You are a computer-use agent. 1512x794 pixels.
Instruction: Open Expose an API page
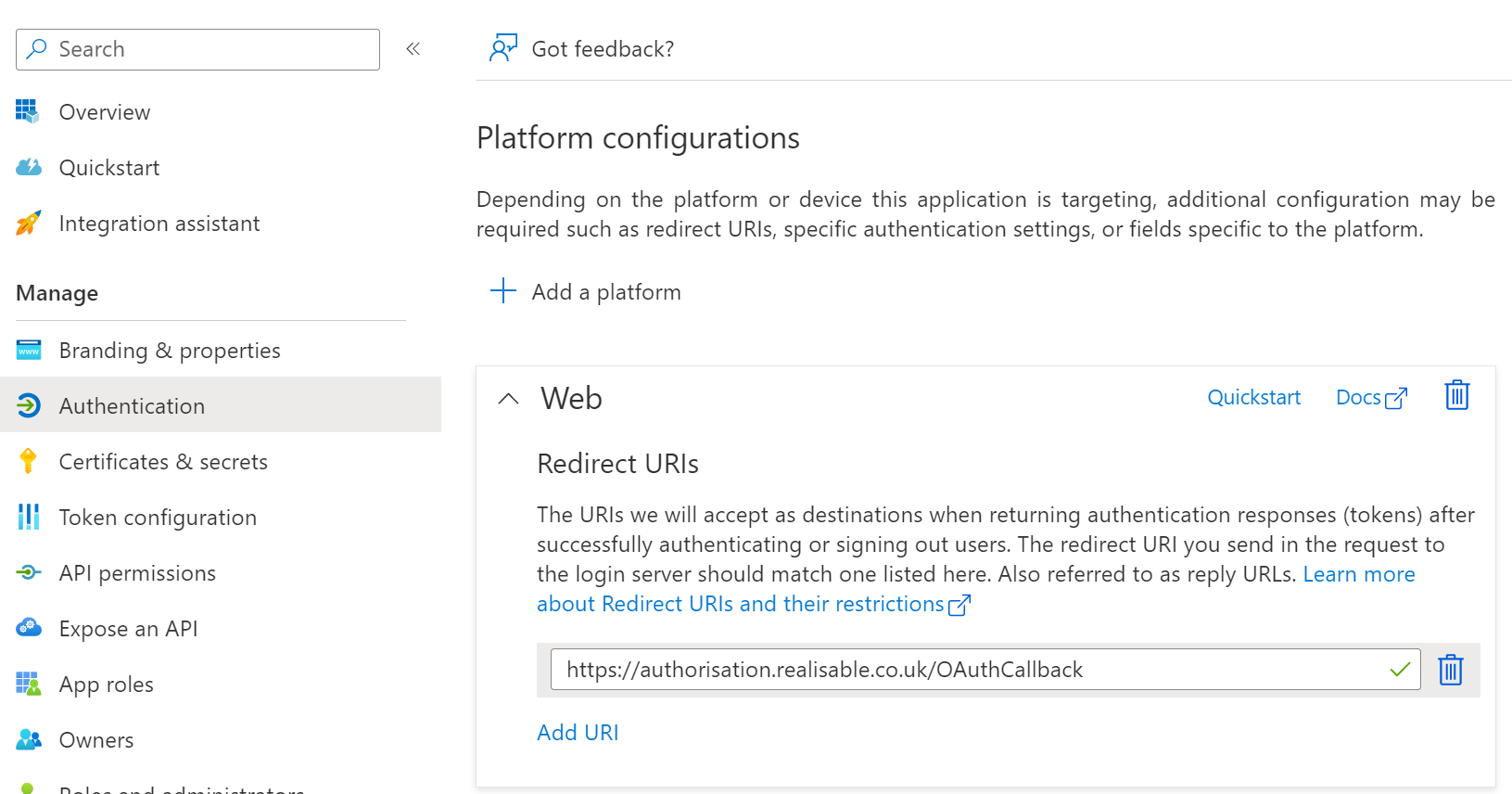point(128,629)
